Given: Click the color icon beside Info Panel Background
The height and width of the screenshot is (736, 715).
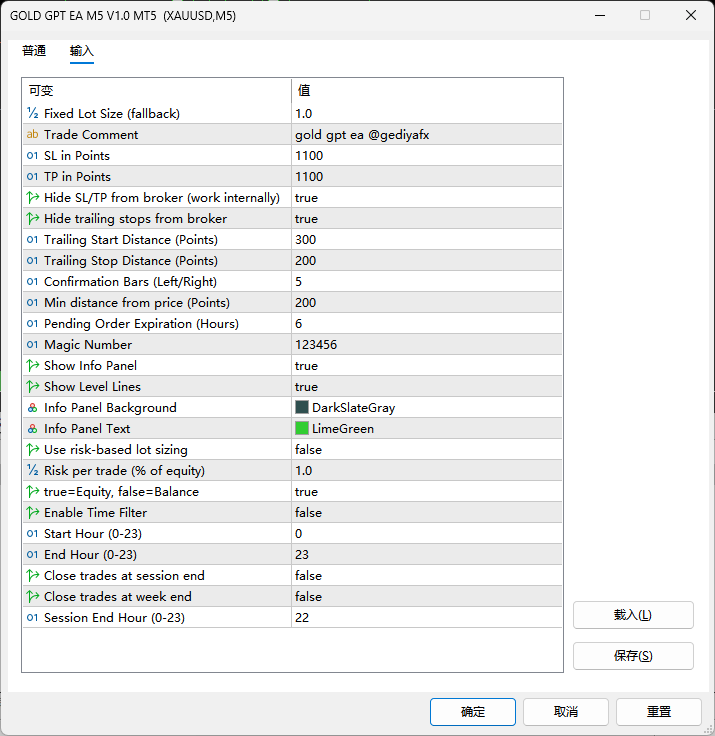Looking at the screenshot, I should coord(32,407).
